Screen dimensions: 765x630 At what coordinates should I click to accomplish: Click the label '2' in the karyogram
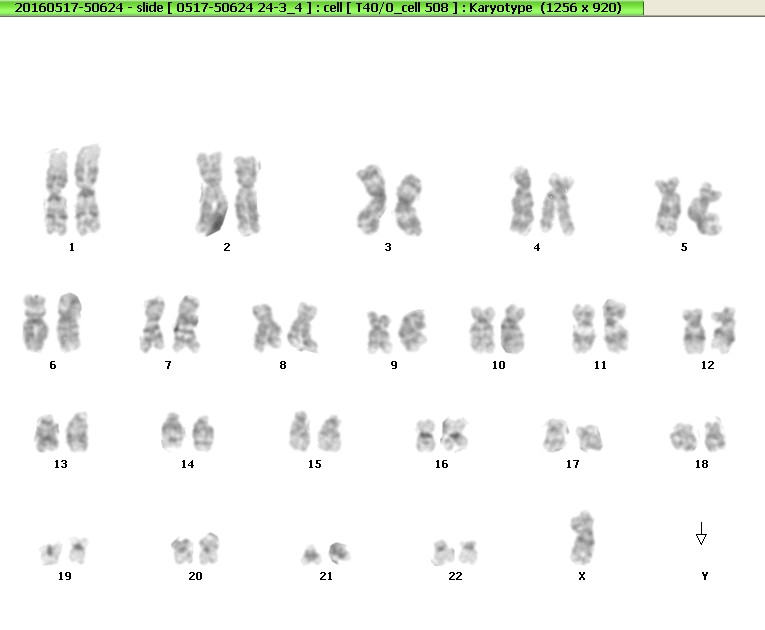coord(227,247)
